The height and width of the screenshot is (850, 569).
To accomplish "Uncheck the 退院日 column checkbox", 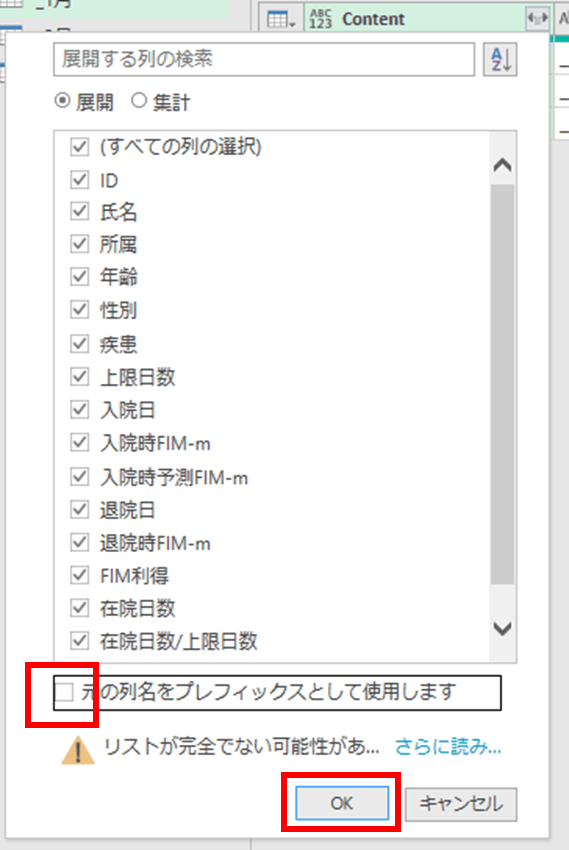I will coord(80,510).
